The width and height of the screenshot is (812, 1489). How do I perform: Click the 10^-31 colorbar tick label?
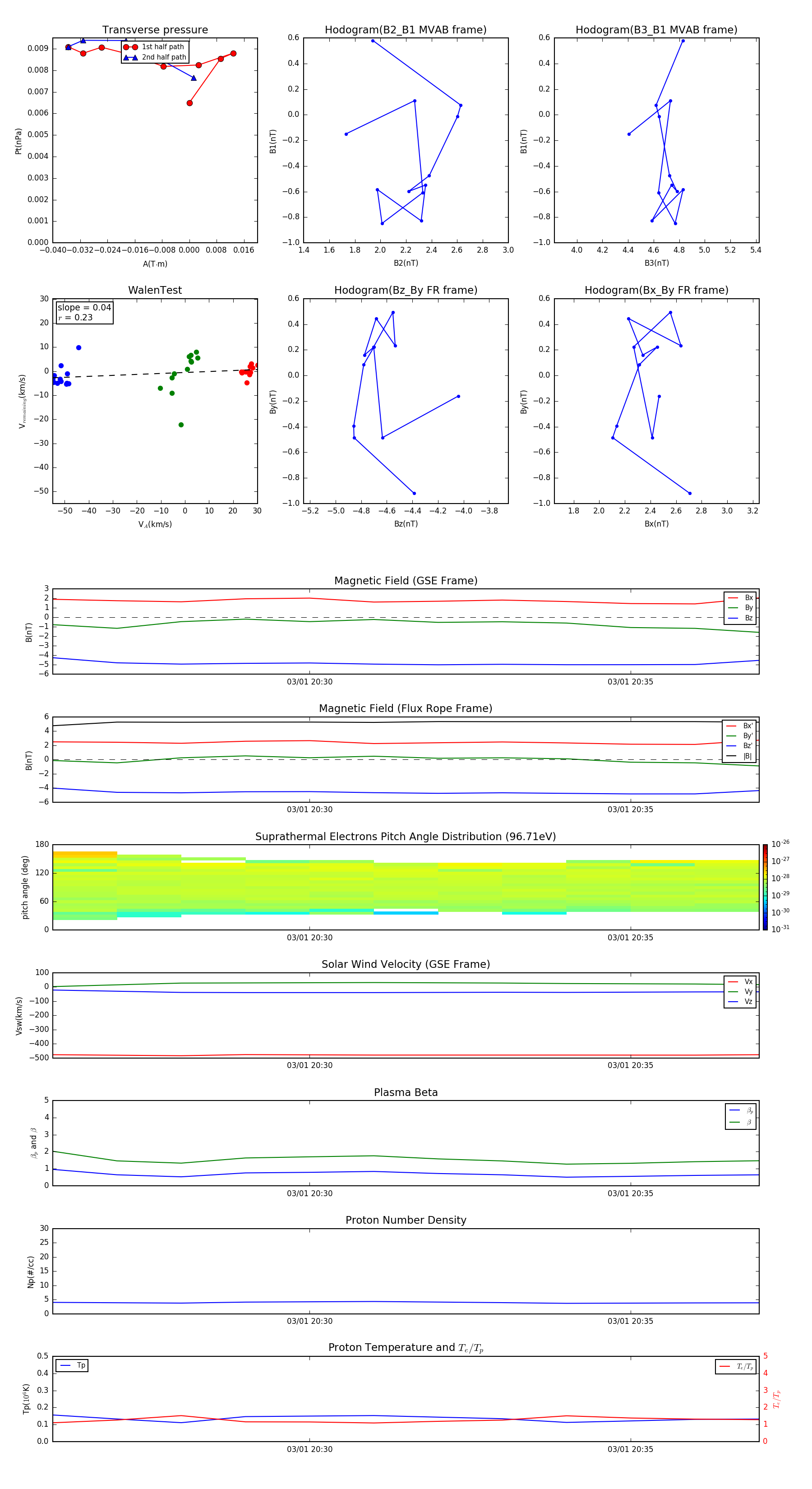click(780, 929)
